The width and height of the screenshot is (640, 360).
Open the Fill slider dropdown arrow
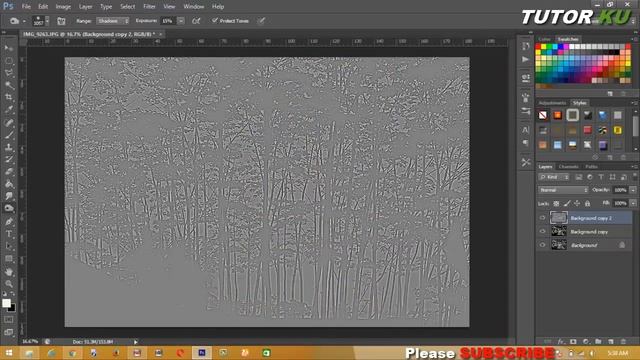click(633, 203)
